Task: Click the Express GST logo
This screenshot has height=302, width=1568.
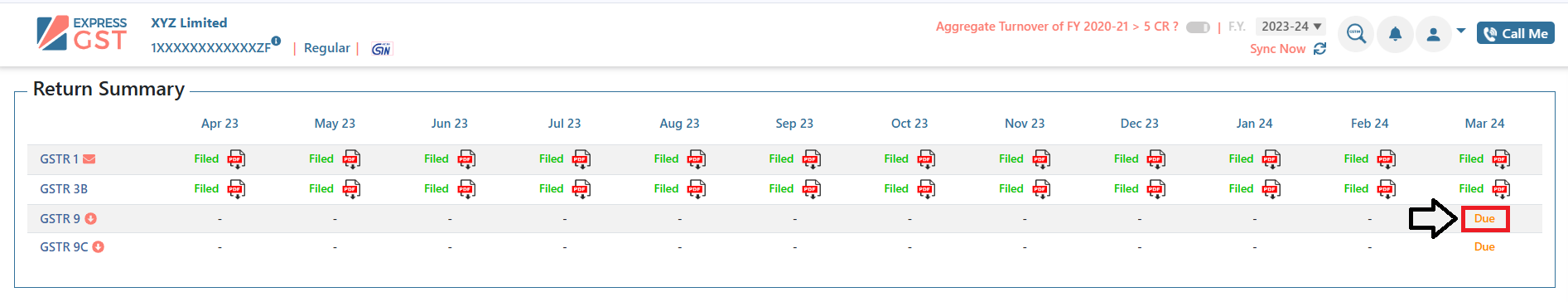Action: pos(82,34)
